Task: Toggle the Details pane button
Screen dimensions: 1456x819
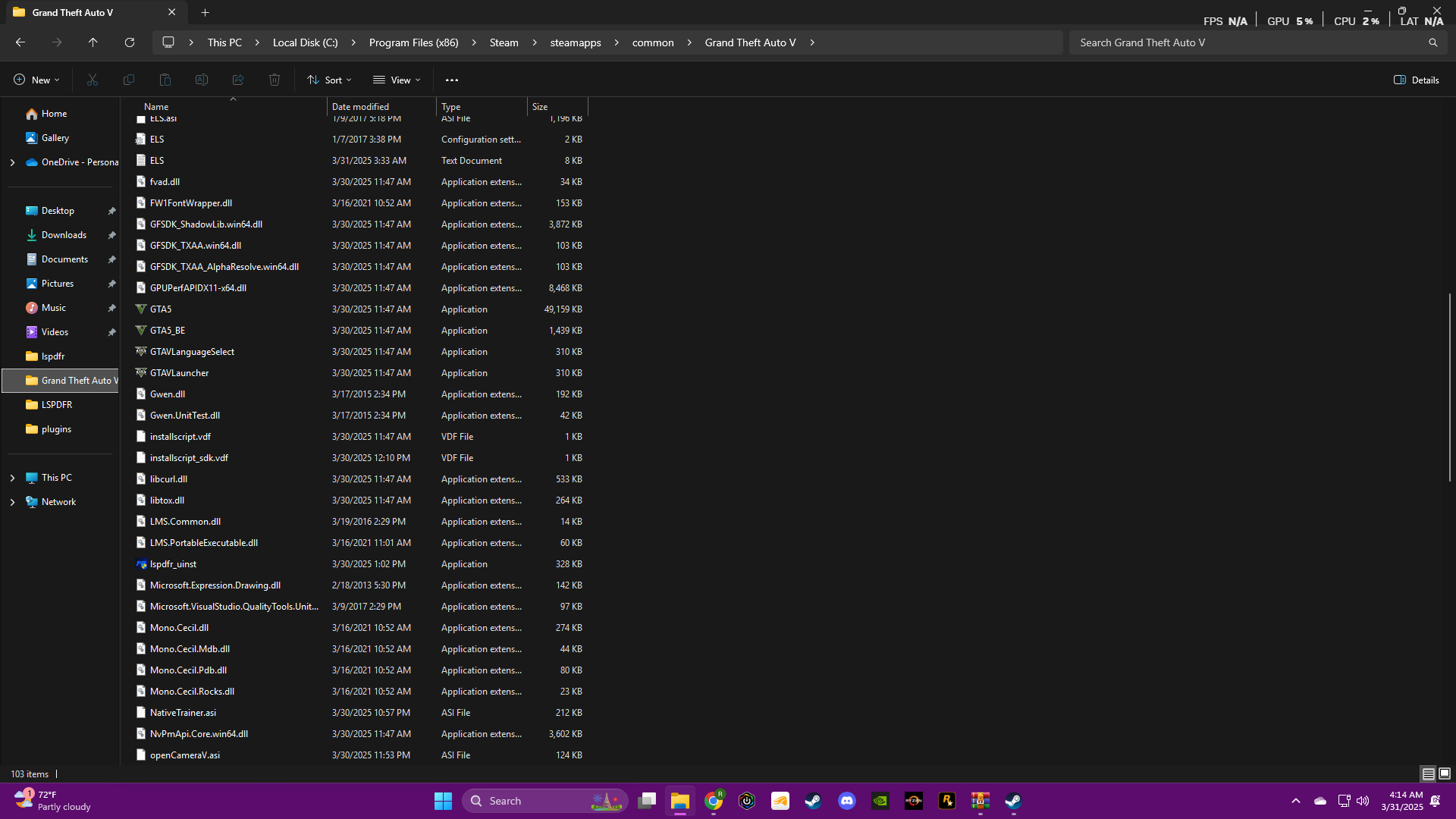Action: click(x=1416, y=80)
